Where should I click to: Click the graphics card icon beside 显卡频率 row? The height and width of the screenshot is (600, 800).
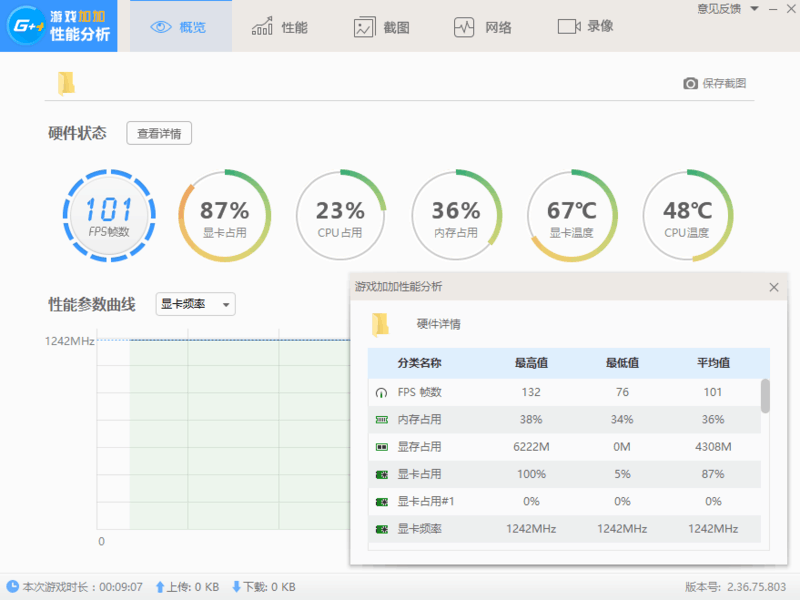point(381,529)
